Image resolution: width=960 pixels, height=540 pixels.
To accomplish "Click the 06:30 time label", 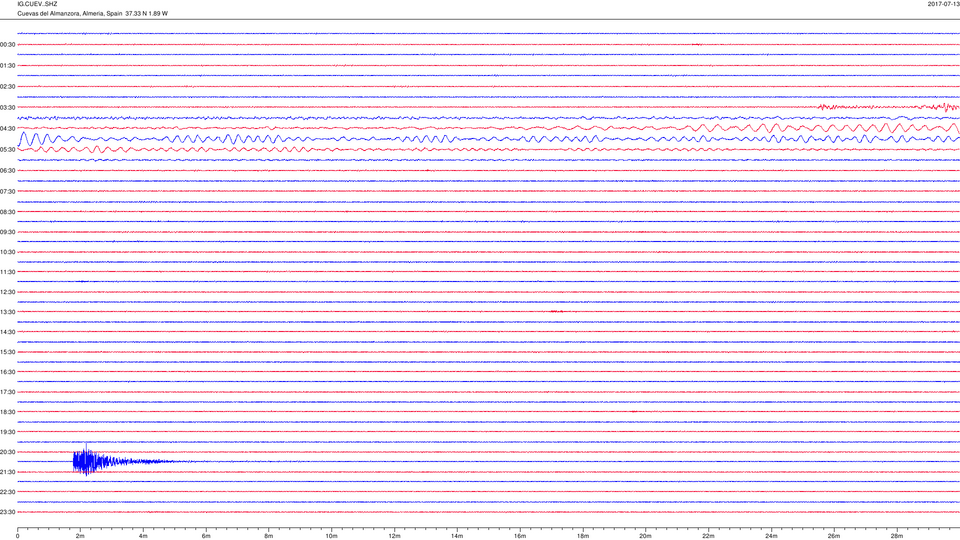I will 7,171.
